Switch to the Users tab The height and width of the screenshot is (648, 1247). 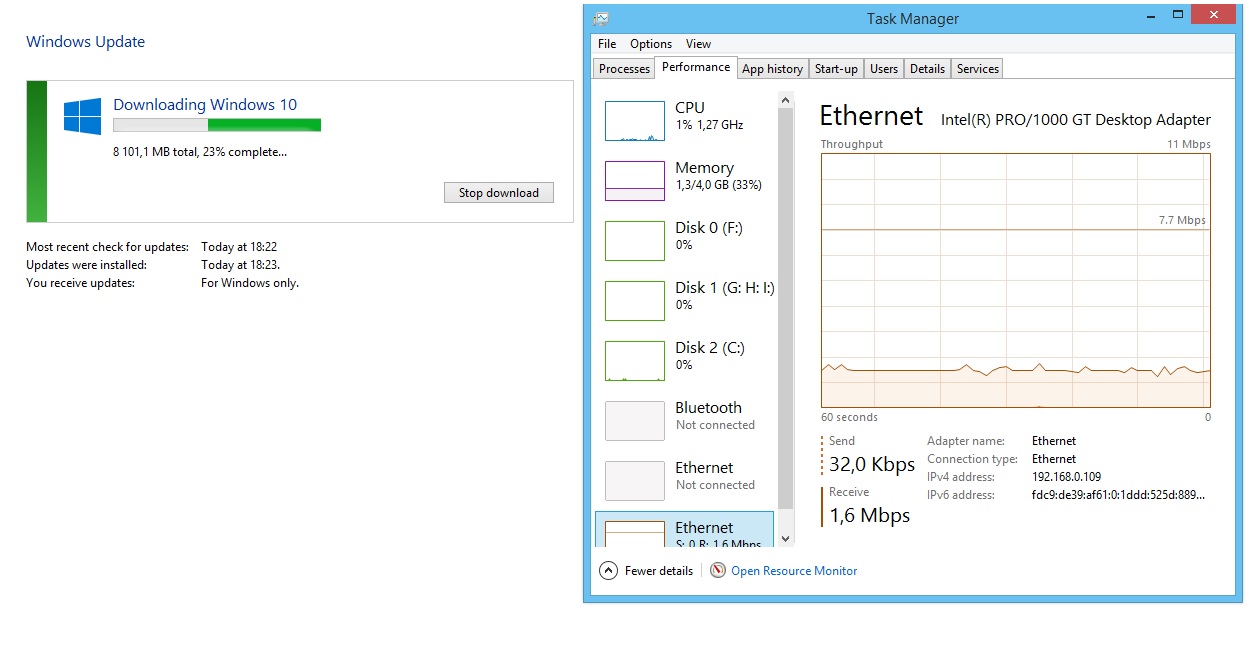[884, 69]
